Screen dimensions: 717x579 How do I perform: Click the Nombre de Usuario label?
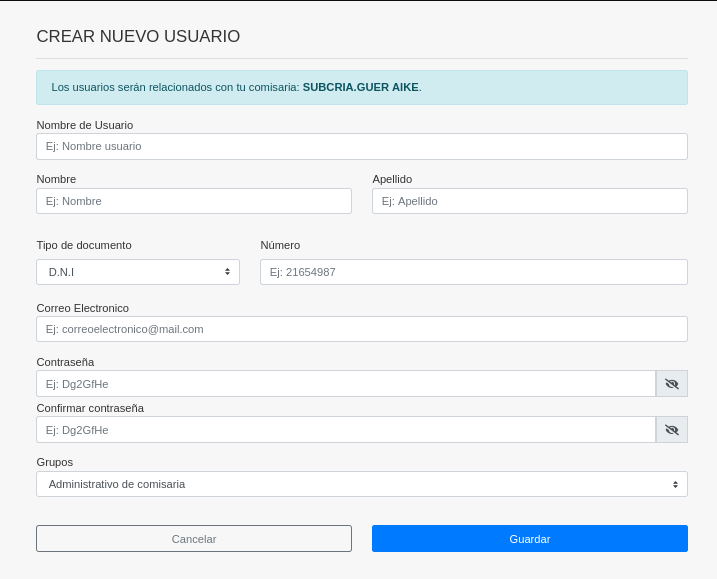85,125
